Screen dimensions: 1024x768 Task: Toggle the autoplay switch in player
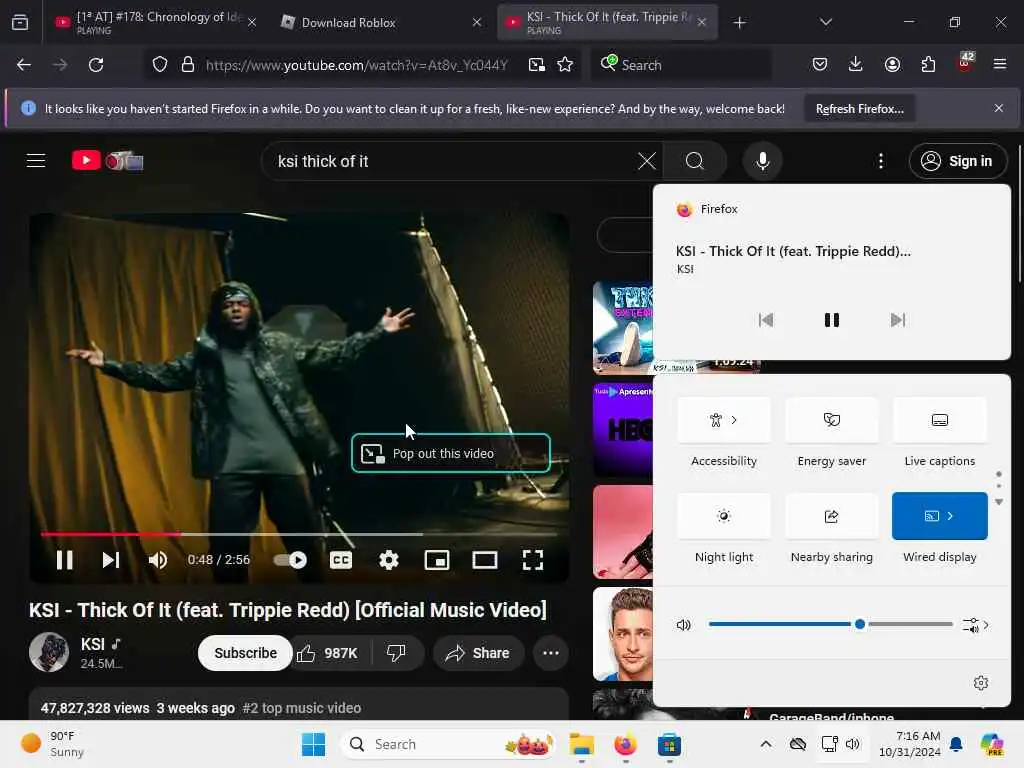(290, 560)
